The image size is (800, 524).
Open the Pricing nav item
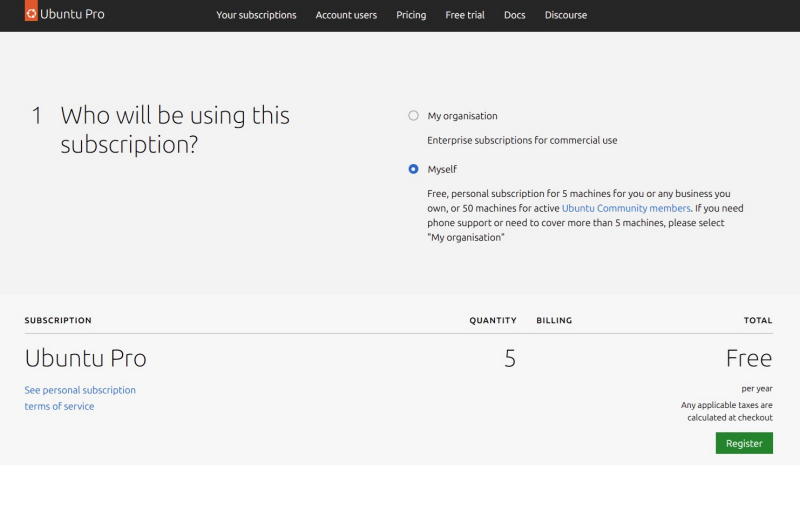click(x=411, y=15)
